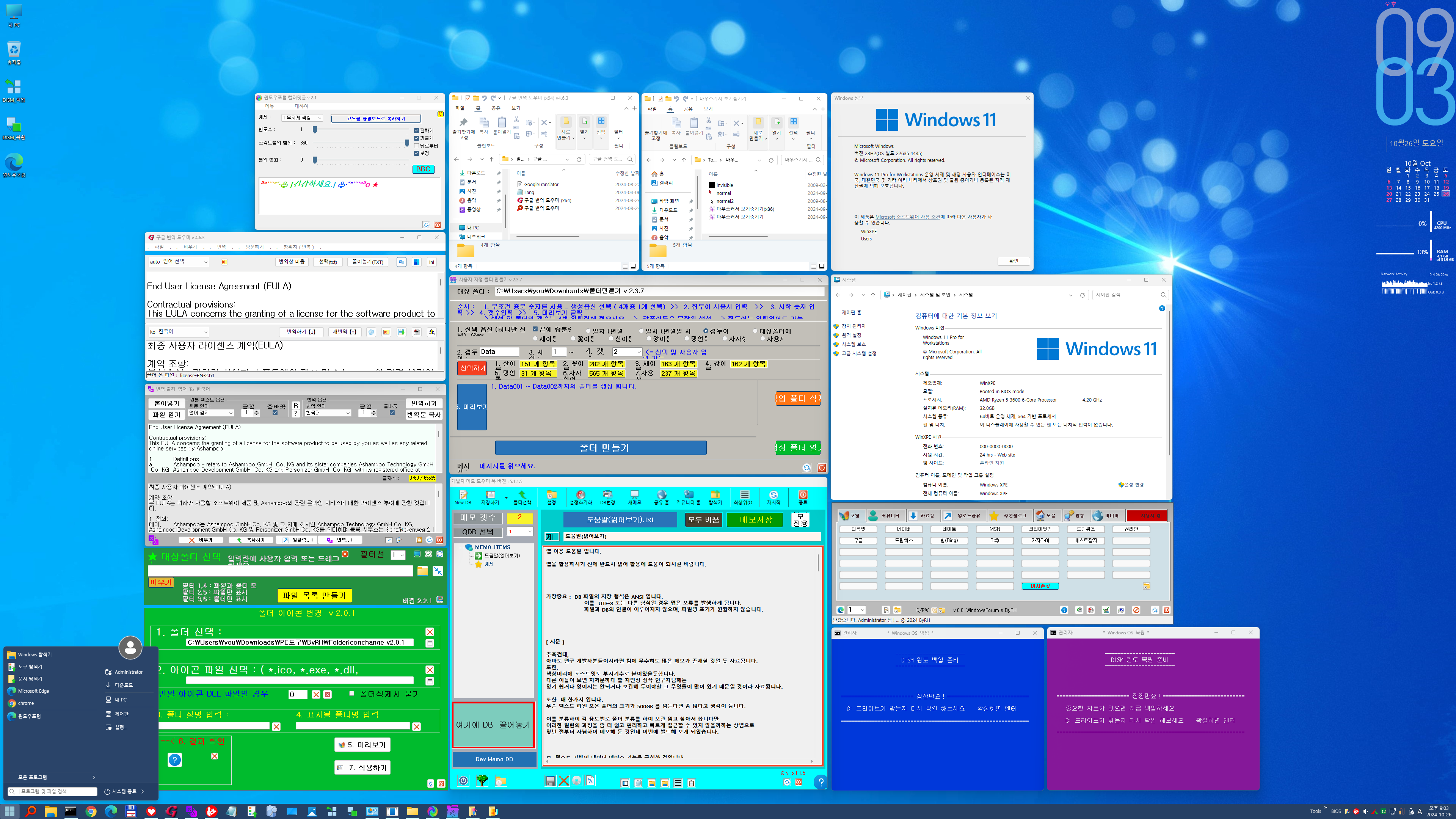Open 공유 홈 globe icon in memo helper
Image resolution: width=1456 pixels, height=819 pixels.
pyautogui.click(x=661, y=497)
